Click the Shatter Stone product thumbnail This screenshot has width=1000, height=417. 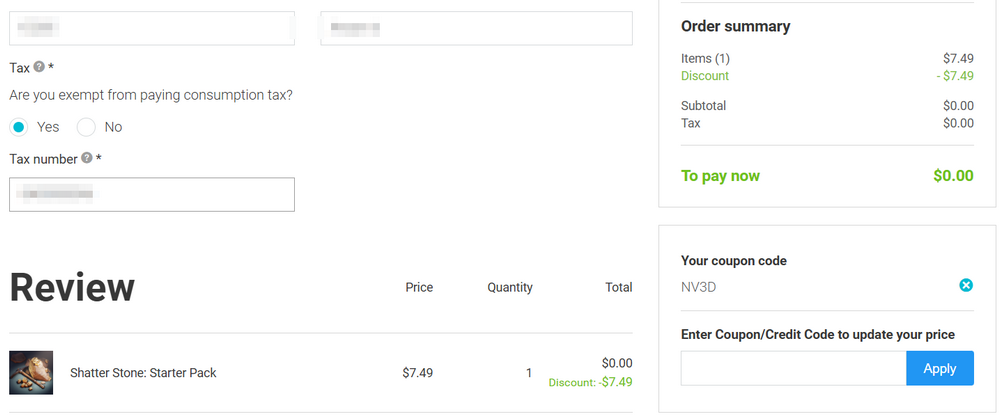(31, 373)
